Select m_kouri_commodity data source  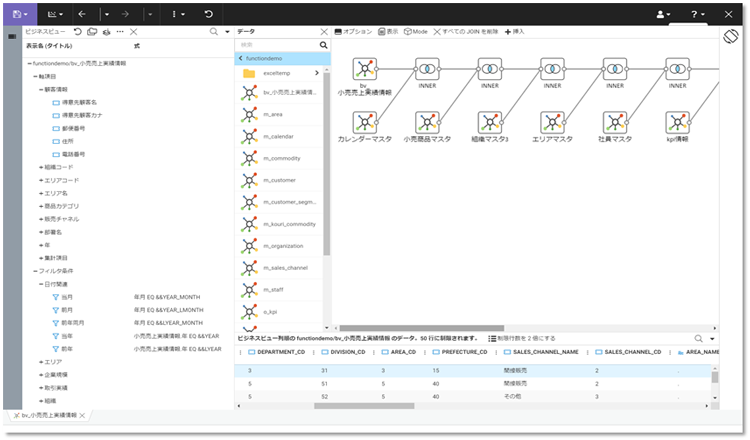tap(279, 224)
